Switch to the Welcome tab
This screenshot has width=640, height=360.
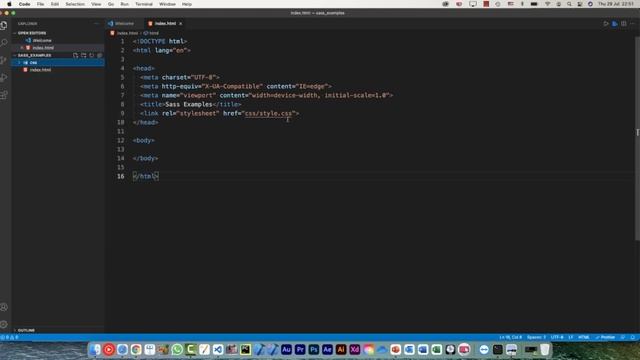[124, 24]
